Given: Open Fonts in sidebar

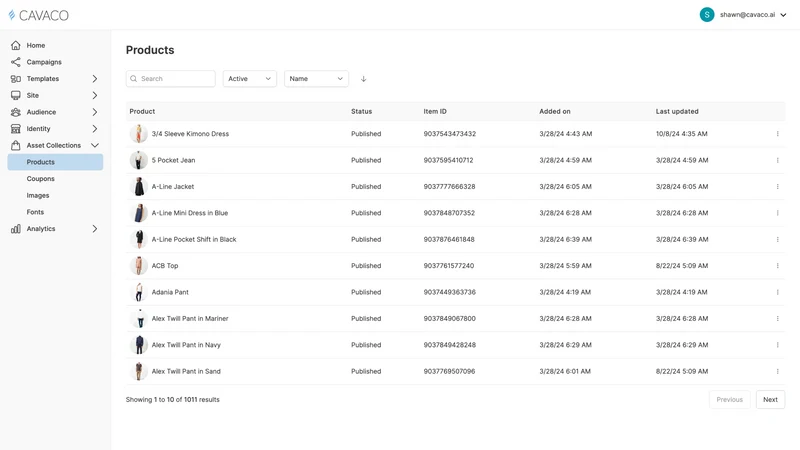Looking at the screenshot, I should (x=35, y=212).
